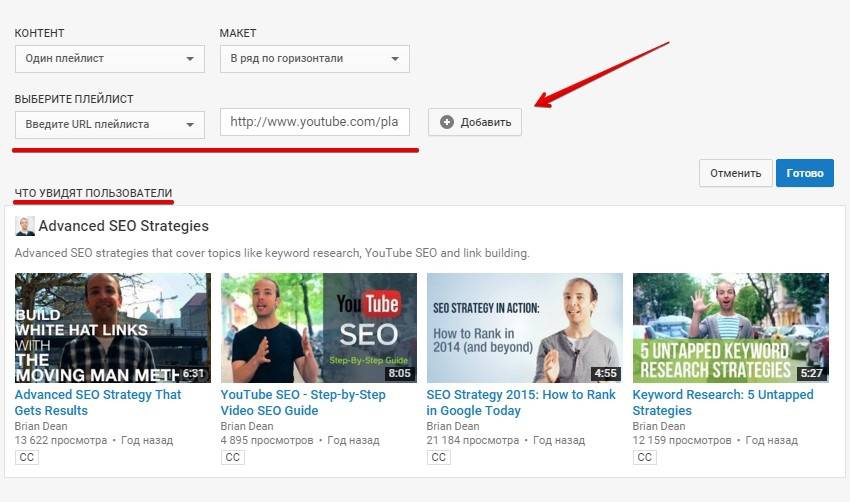
Task: Click the text 21 184 просмотра
Action: pos(473,440)
